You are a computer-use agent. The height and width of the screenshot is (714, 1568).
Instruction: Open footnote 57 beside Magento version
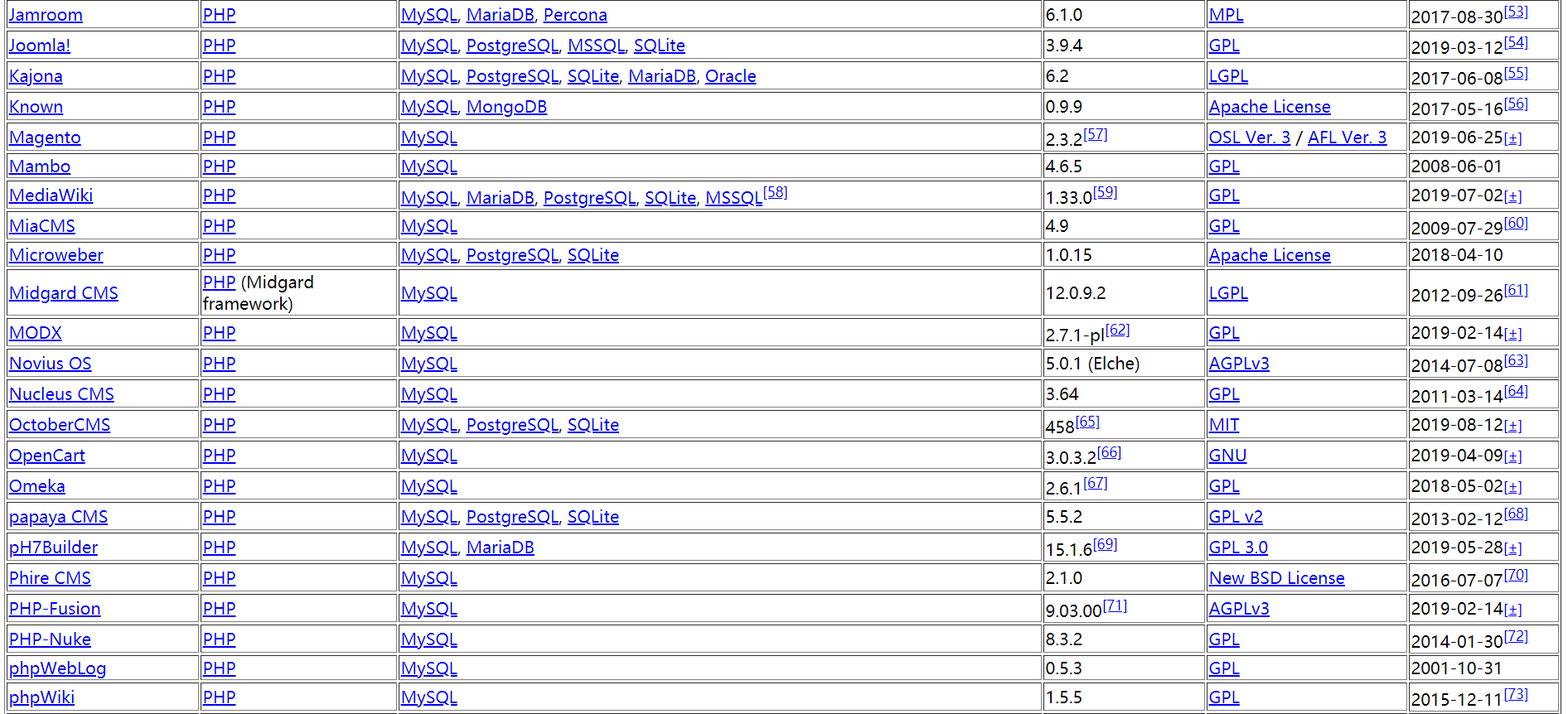coord(1095,134)
